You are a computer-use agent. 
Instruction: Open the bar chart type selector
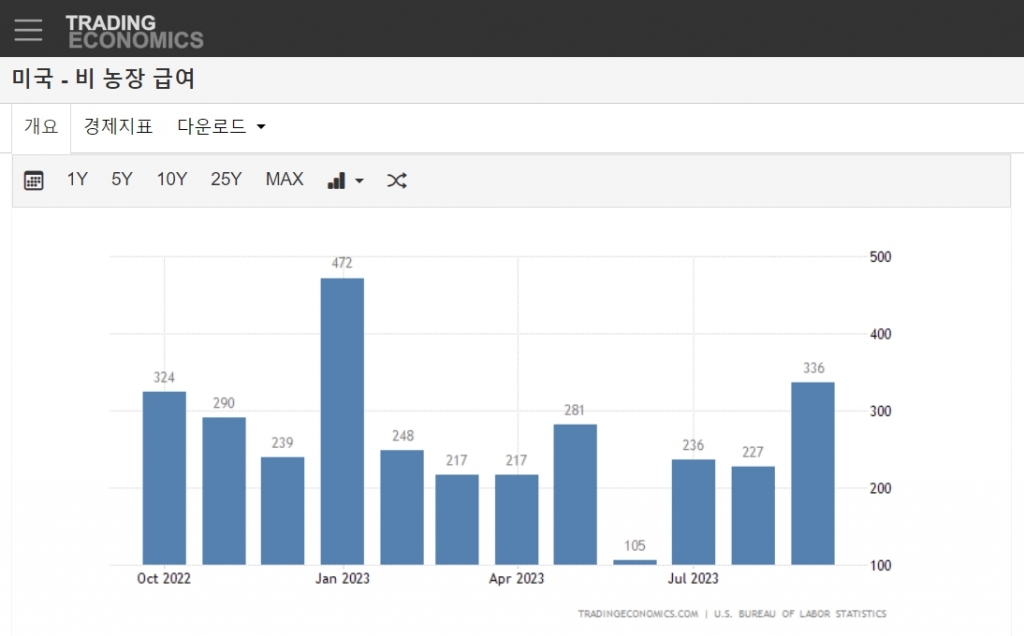pyautogui.click(x=345, y=181)
